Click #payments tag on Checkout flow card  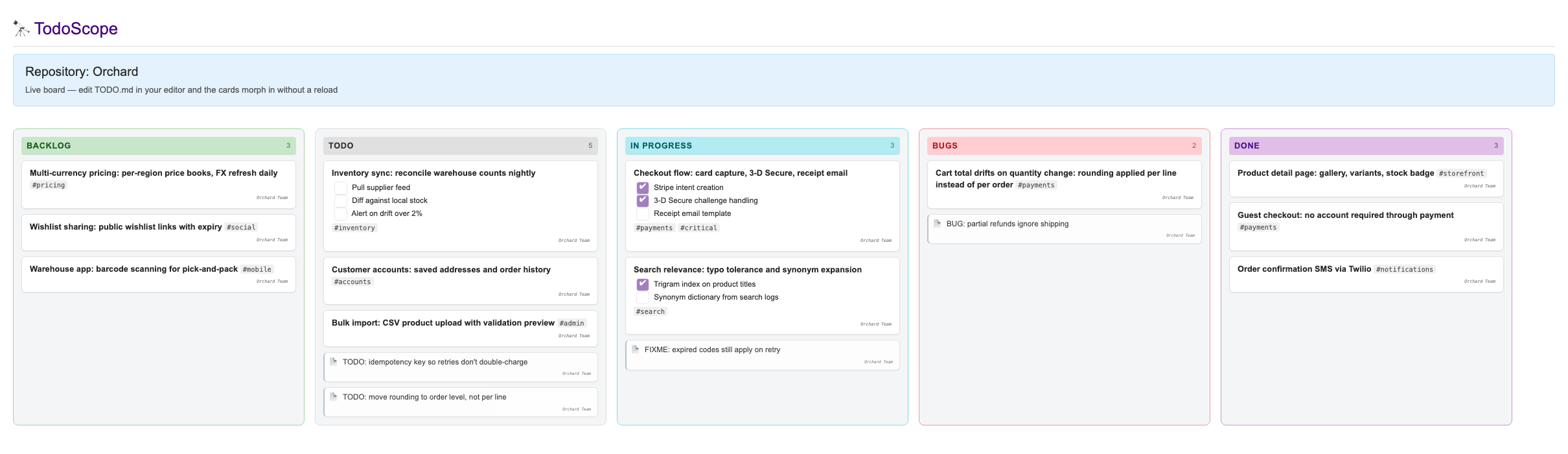pos(654,228)
